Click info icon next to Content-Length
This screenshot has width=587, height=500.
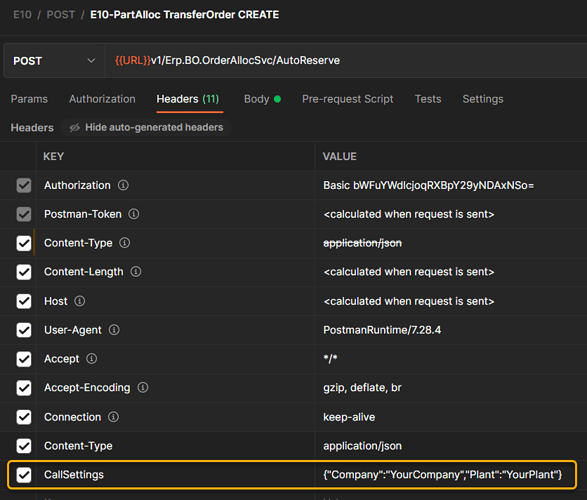click(136, 271)
